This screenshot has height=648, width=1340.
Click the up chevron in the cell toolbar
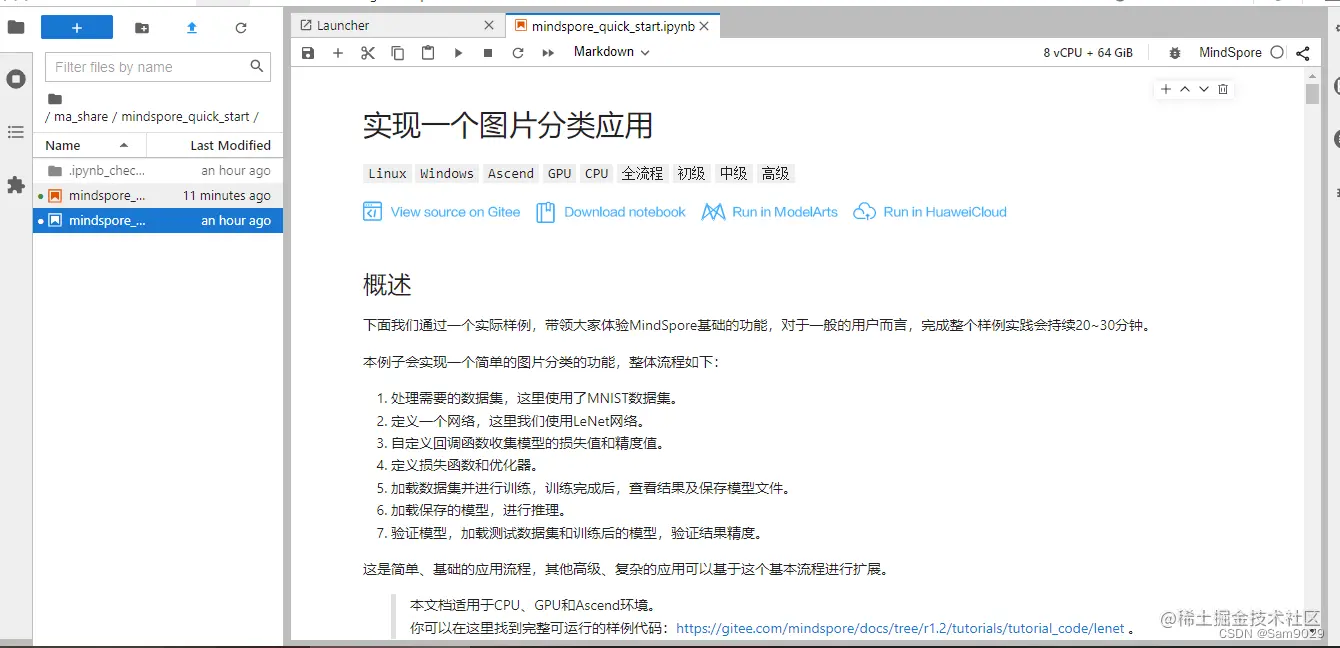[x=1184, y=89]
